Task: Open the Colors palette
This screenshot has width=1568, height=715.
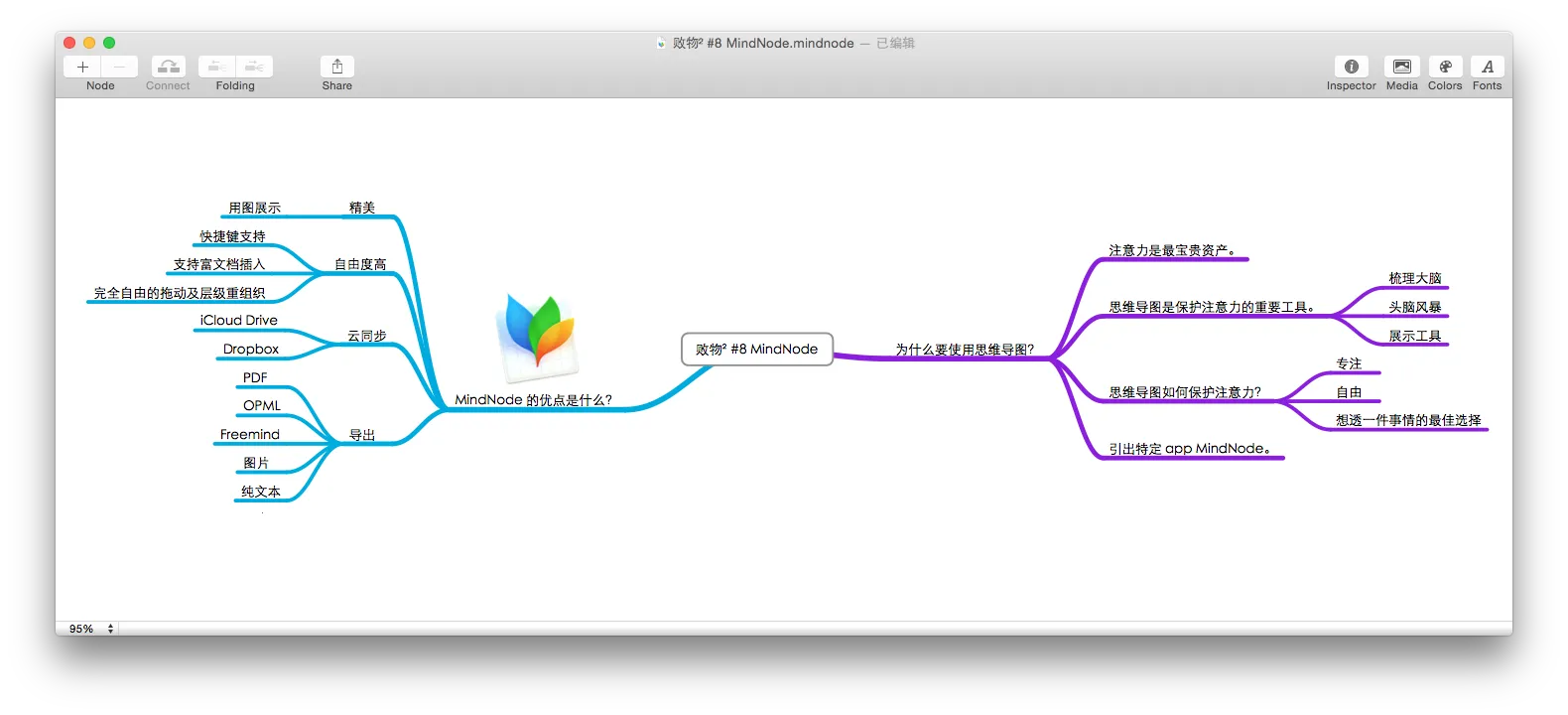Action: pos(1445,67)
